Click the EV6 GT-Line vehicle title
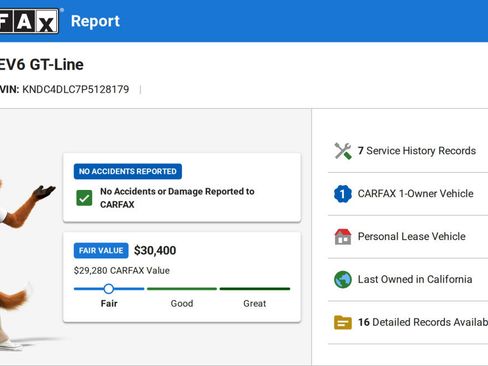 coord(41,65)
